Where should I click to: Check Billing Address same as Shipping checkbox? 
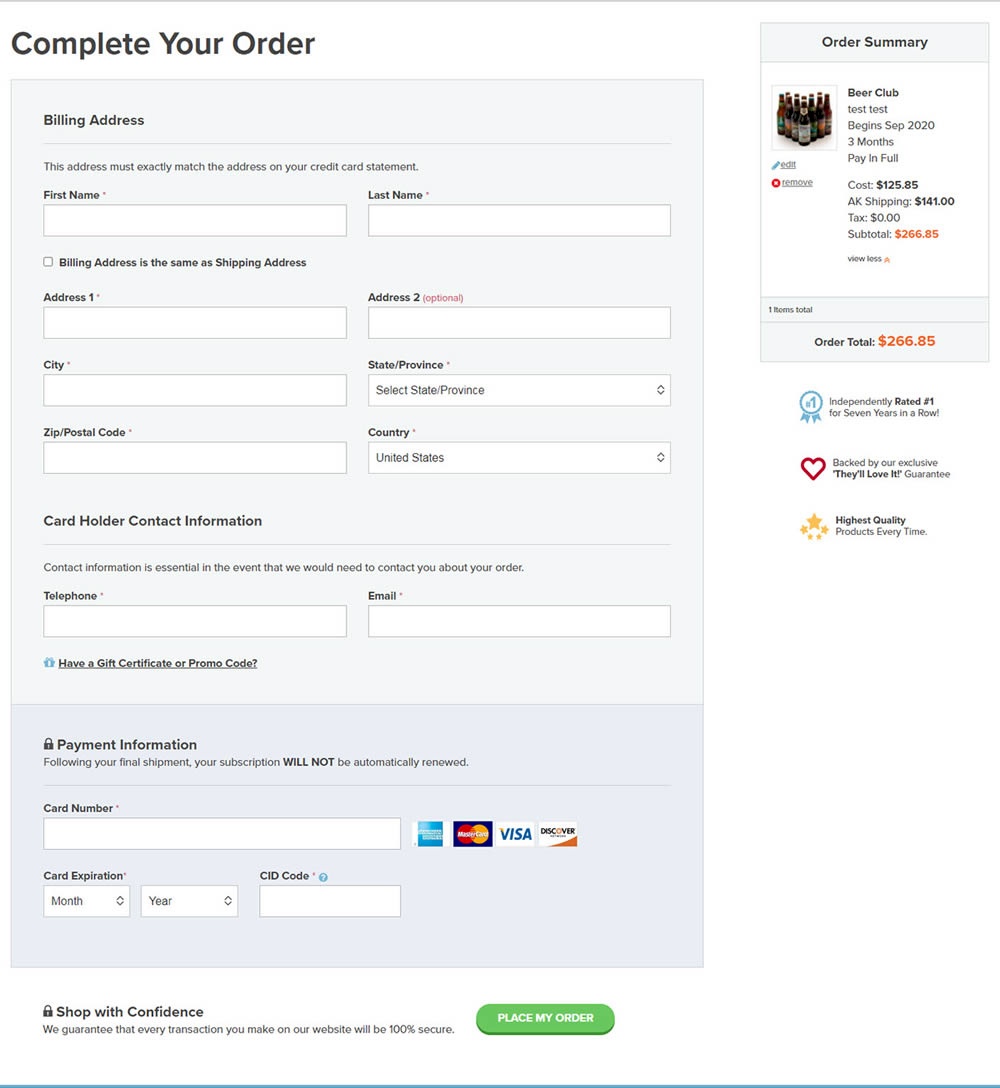pyautogui.click(x=48, y=262)
